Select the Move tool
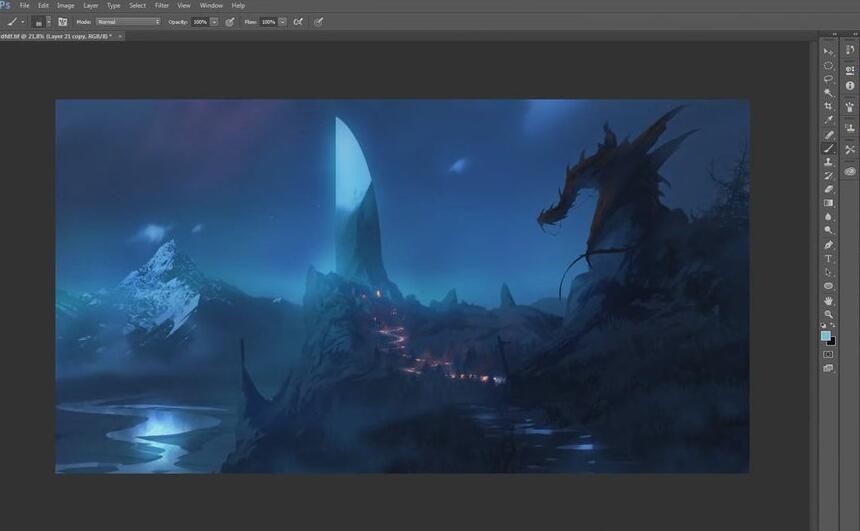 (x=828, y=52)
